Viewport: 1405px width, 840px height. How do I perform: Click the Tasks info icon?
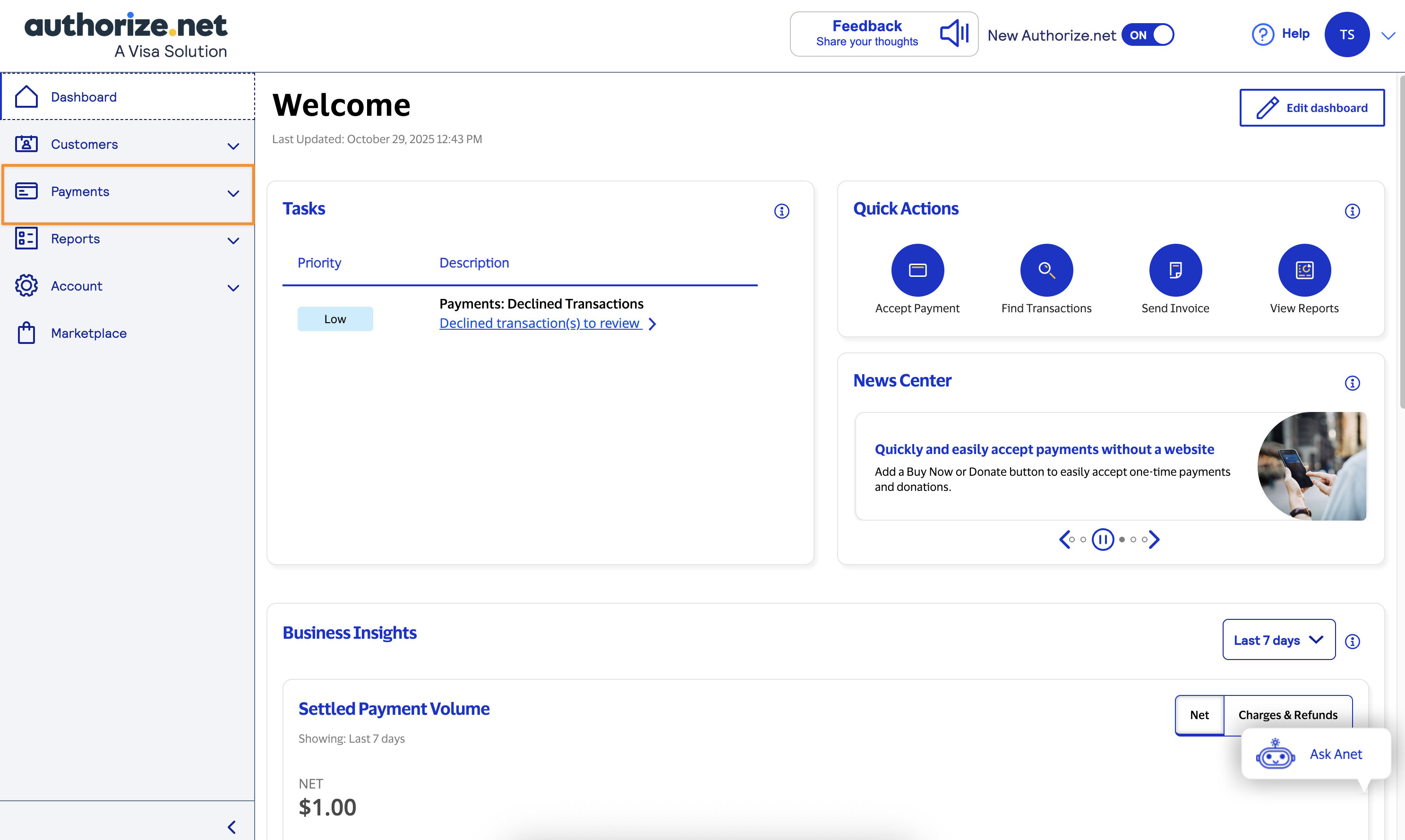[781, 211]
